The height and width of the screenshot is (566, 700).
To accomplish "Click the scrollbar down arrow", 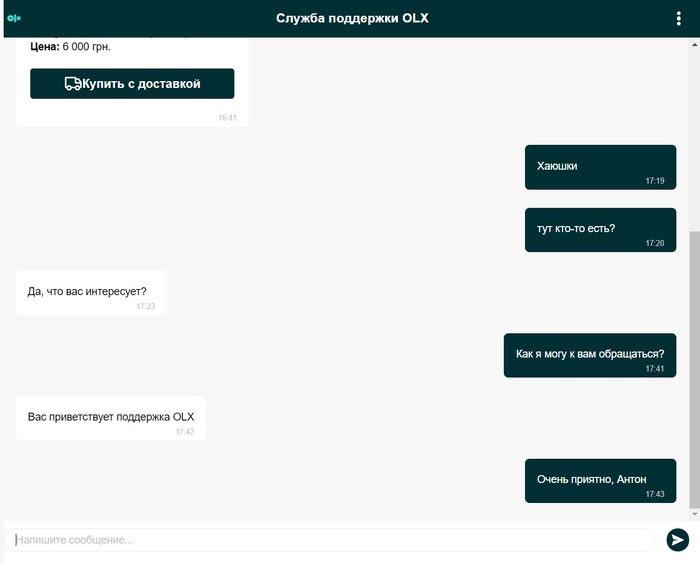I will [694, 513].
